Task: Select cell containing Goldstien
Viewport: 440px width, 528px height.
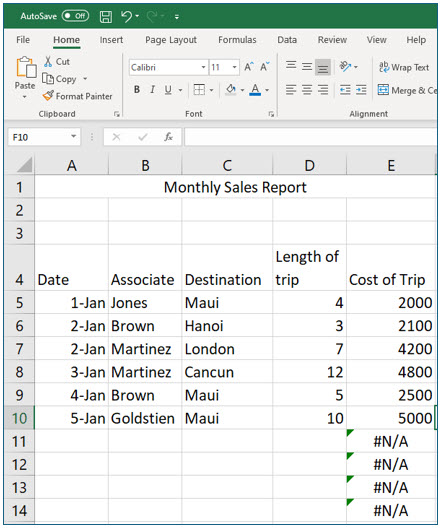Action: click(145, 418)
